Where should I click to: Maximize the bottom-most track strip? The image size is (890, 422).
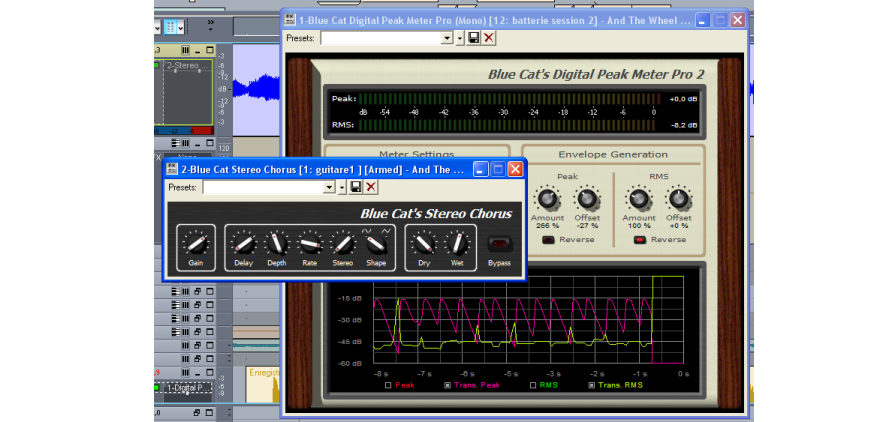click(209, 413)
